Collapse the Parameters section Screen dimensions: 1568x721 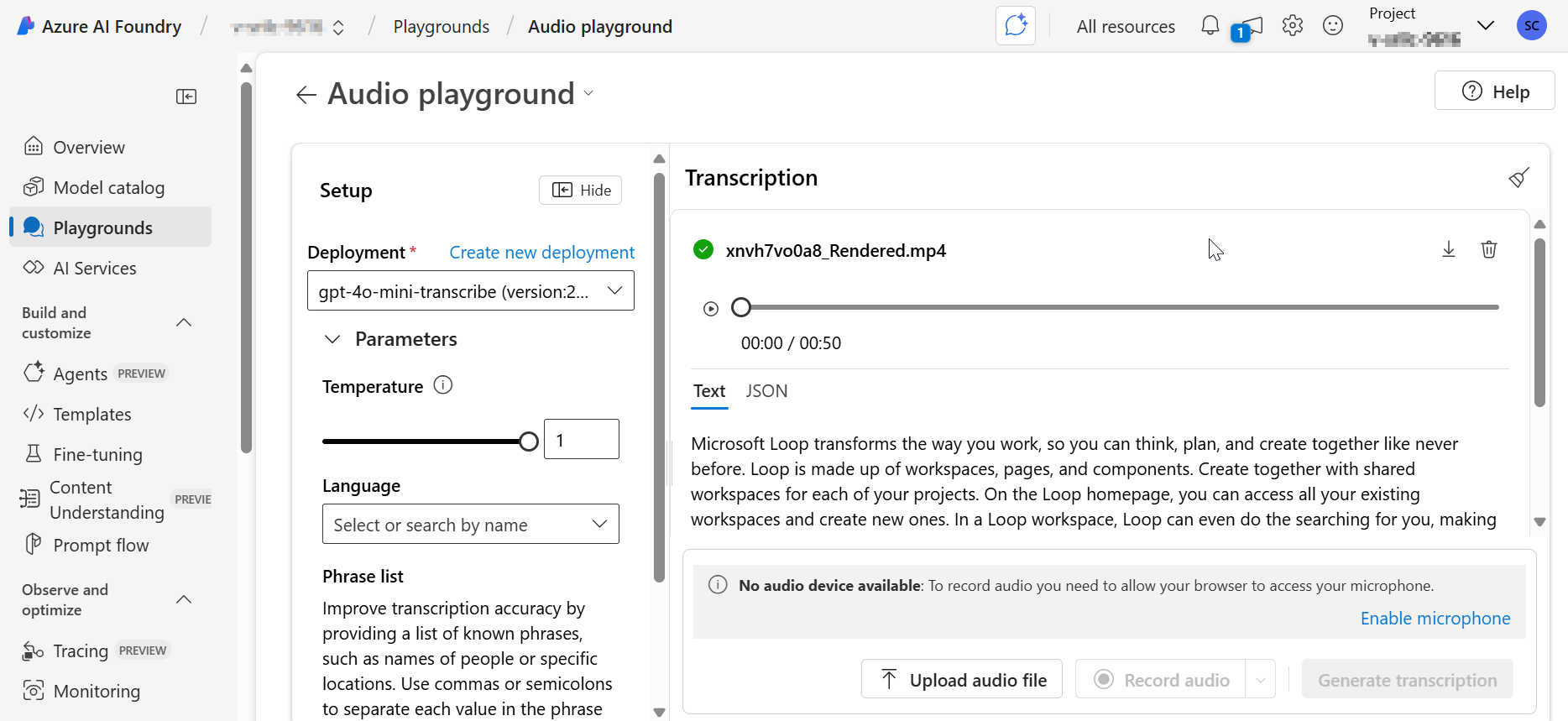pyautogui.click(x=332, y=339)
